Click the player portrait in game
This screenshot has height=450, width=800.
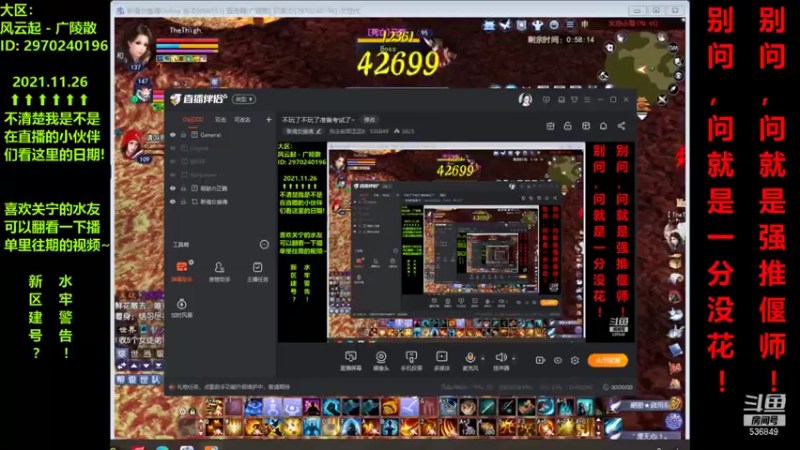pos(136,45)
